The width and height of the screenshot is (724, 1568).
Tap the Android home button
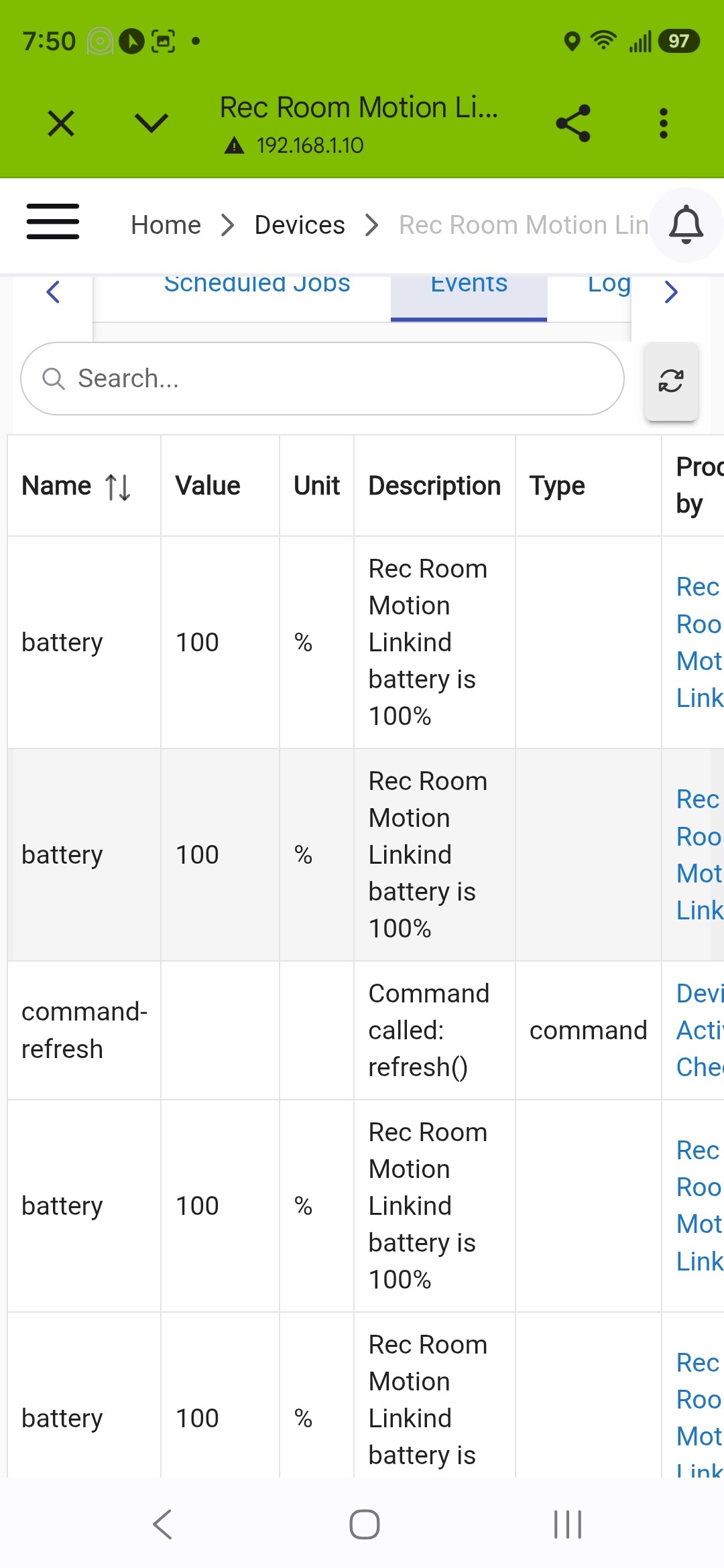click(365, 1524)
